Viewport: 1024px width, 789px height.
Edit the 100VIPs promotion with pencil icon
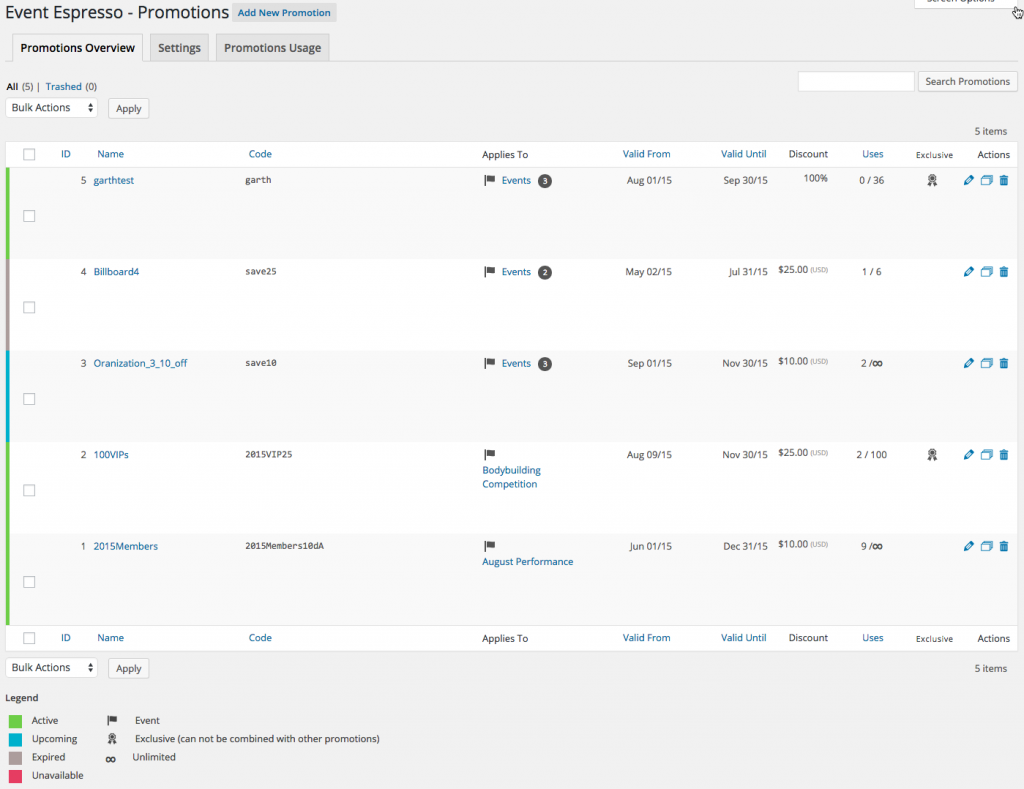click(968, 455)
